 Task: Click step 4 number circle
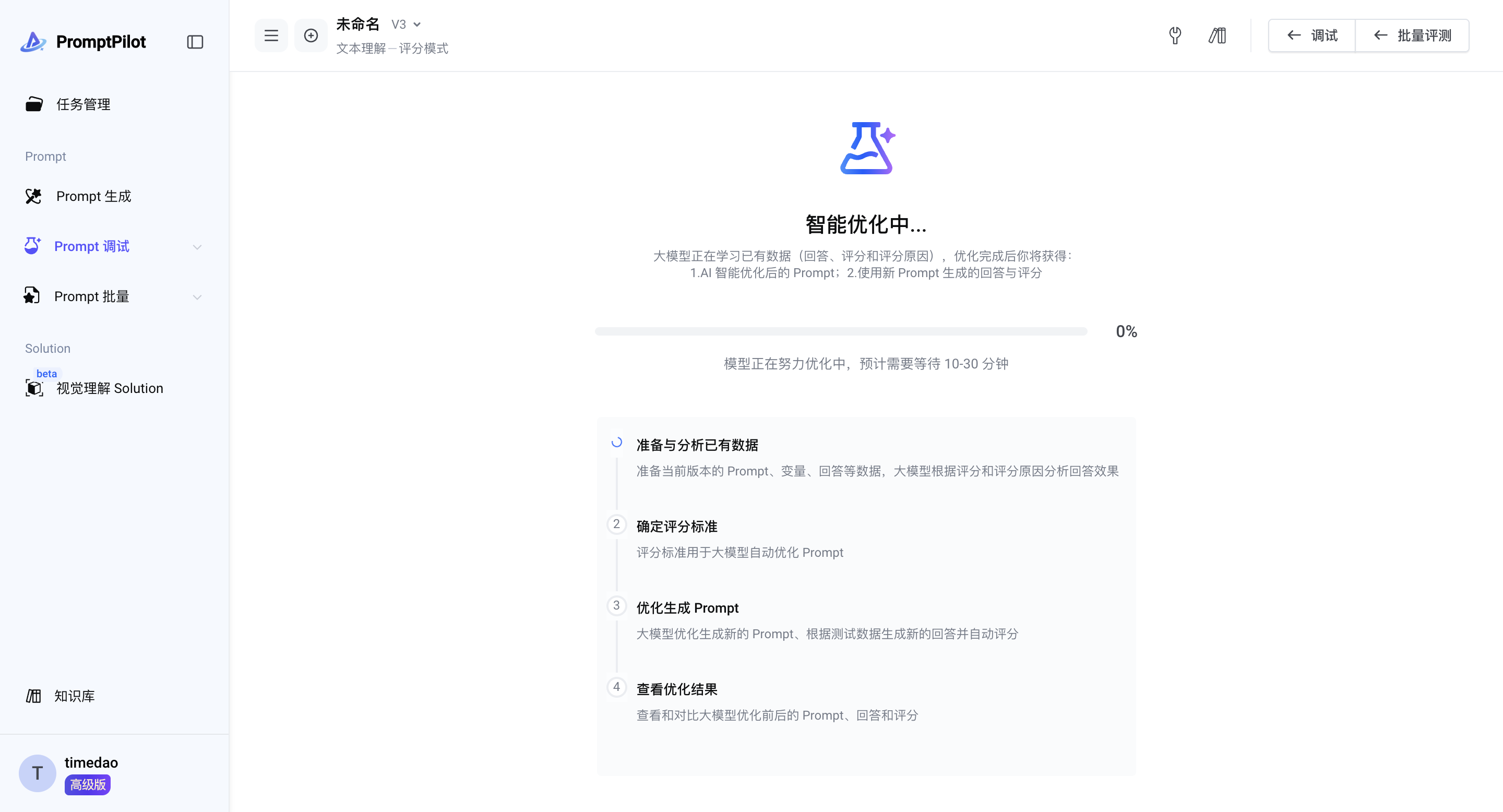(616, 687)
